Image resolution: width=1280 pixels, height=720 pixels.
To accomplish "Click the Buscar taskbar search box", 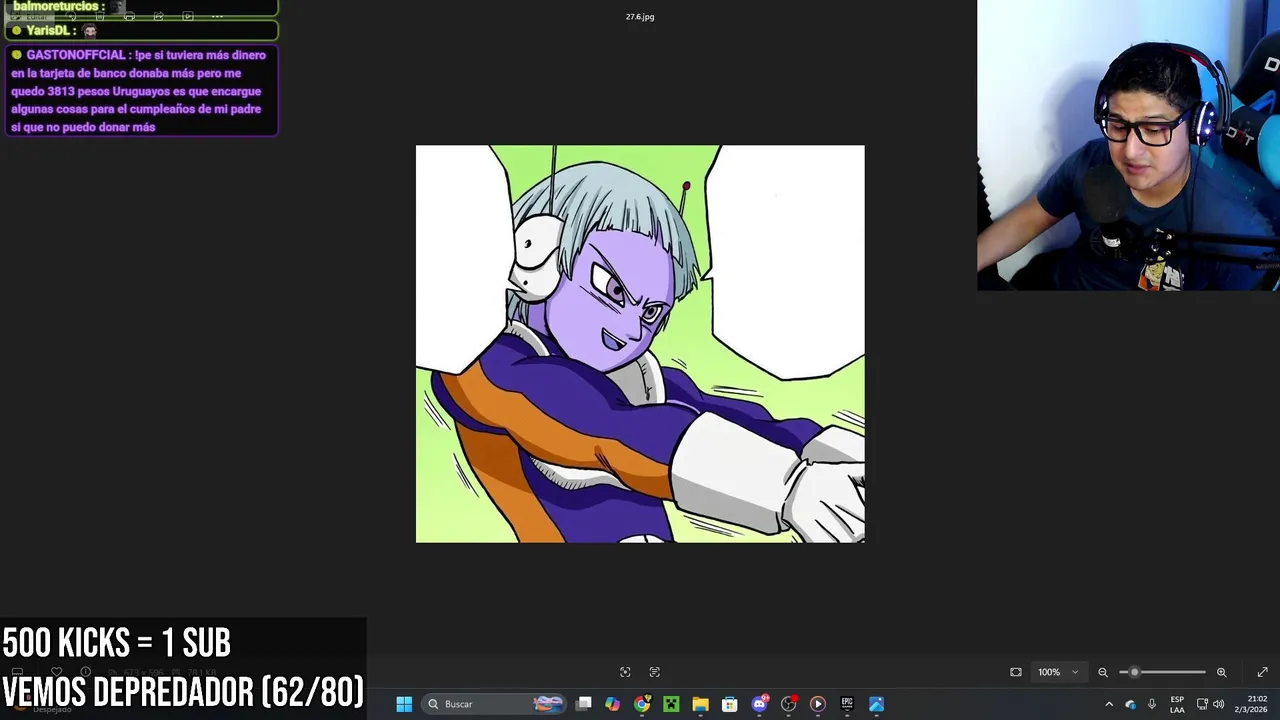I will point(494,704).
